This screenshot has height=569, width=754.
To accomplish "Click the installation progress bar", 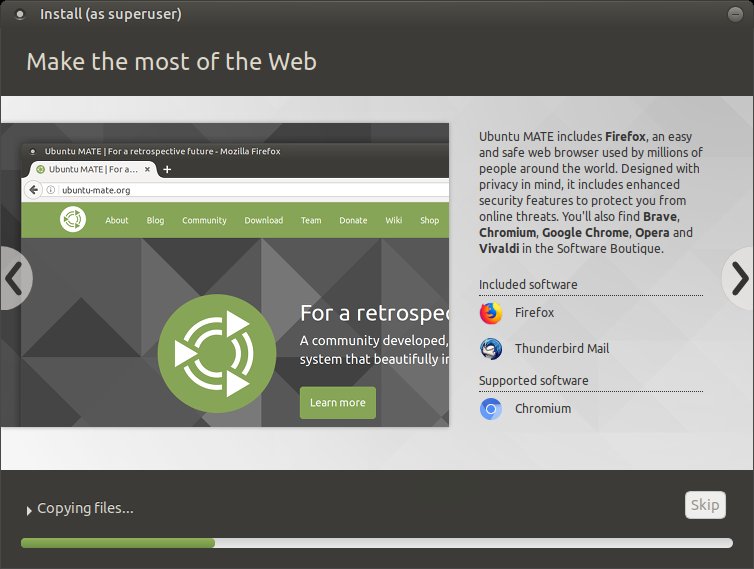I will click(x=376, y=543).
